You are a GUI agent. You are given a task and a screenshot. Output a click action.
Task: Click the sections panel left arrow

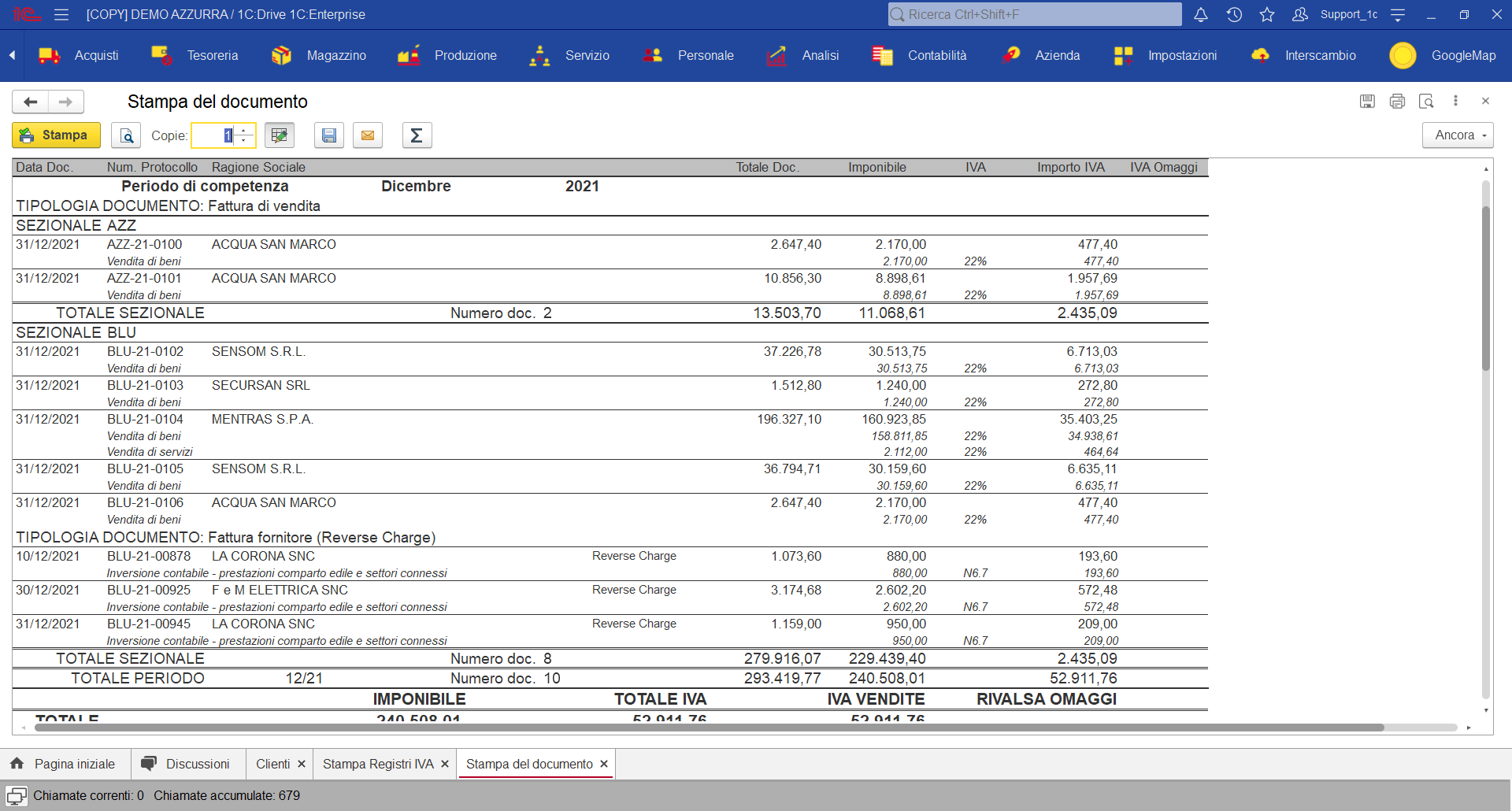coord(12,55)
